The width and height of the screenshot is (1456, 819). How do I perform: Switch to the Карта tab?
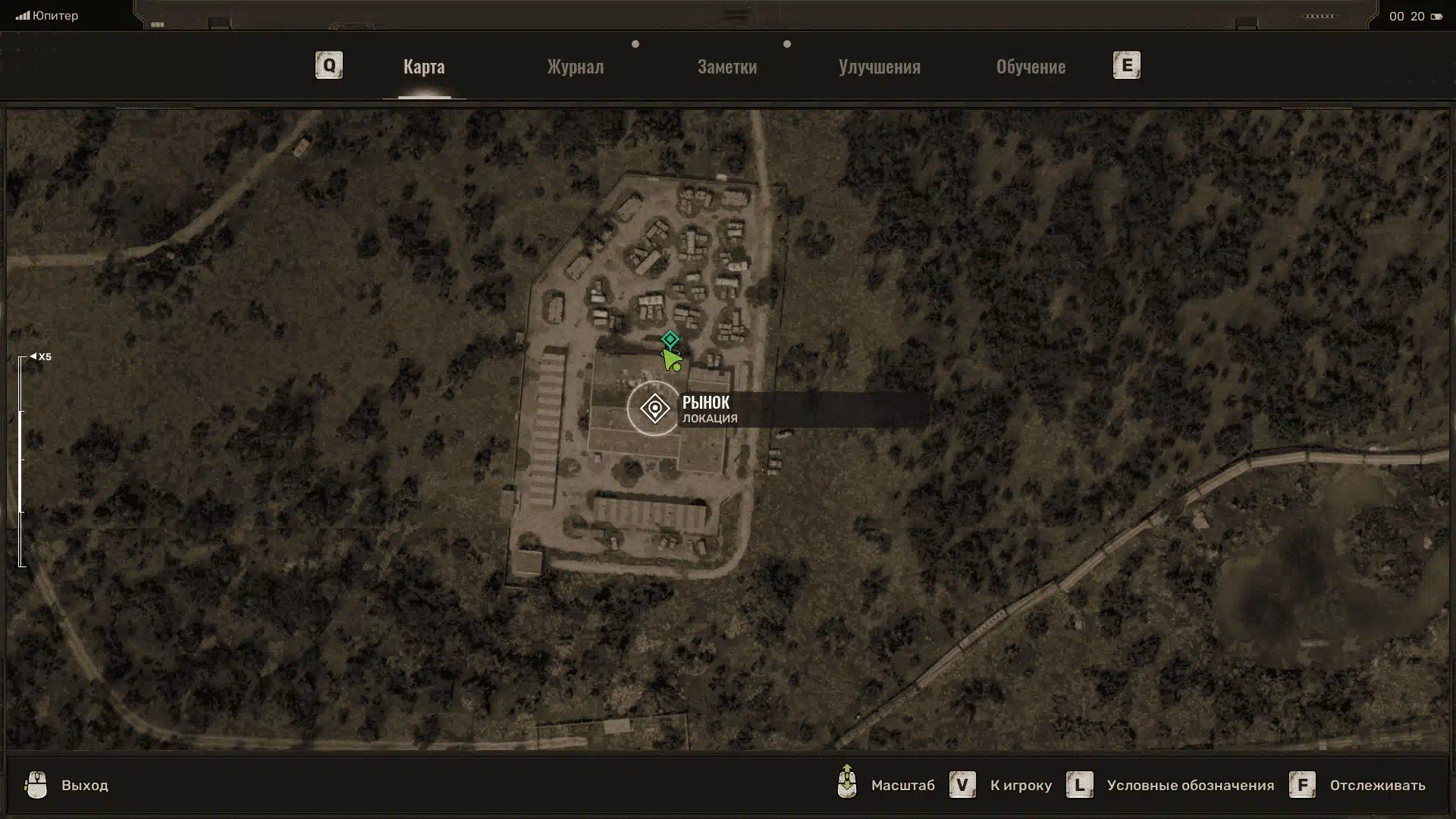click(x=424, y=67)
